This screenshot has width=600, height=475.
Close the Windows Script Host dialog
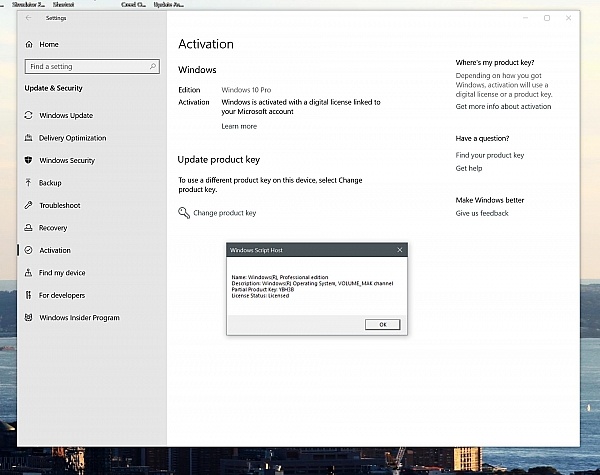[x=399, y=250]
